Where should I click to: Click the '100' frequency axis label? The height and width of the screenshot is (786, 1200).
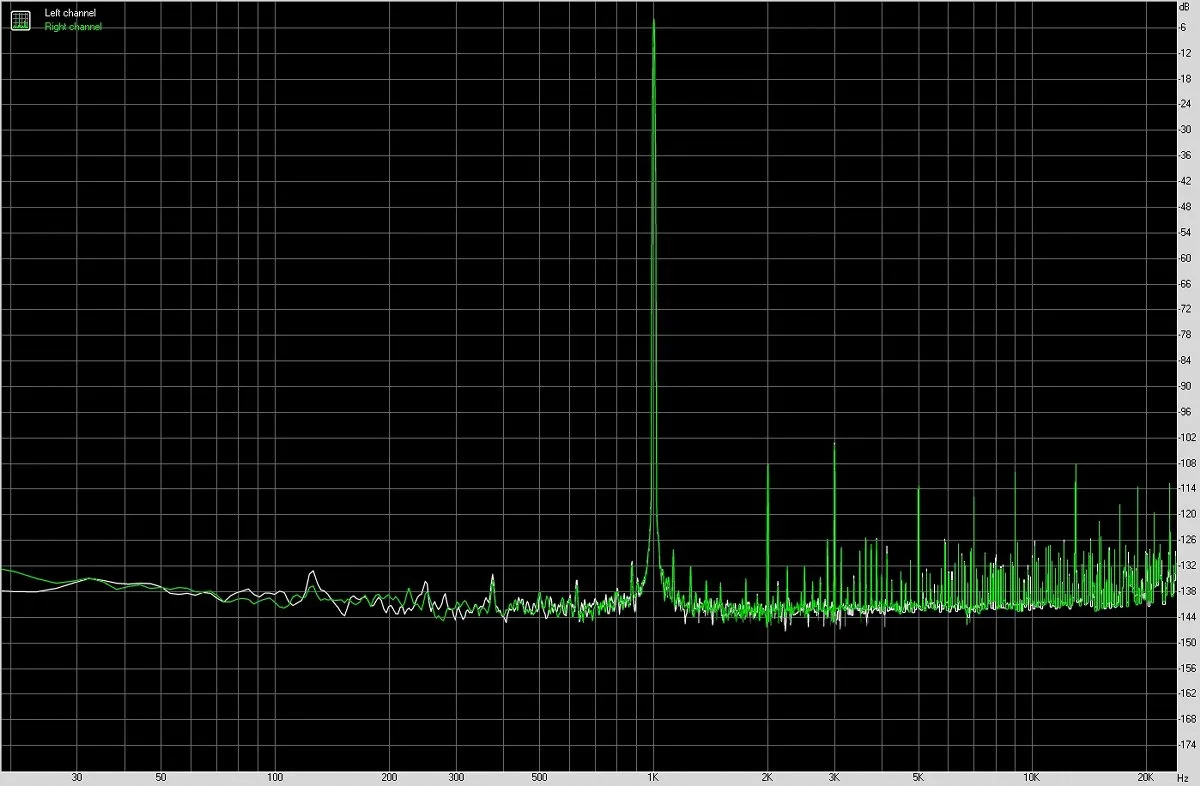[x=275, y=777]
